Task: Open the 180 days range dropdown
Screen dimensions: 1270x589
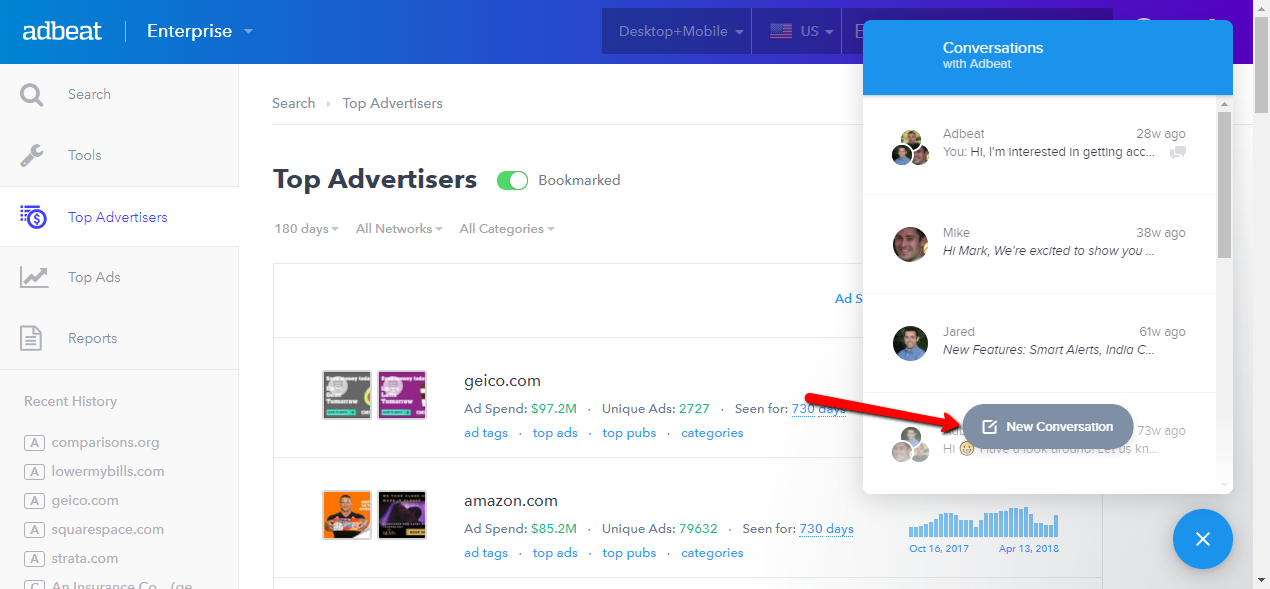Action: 306,229
